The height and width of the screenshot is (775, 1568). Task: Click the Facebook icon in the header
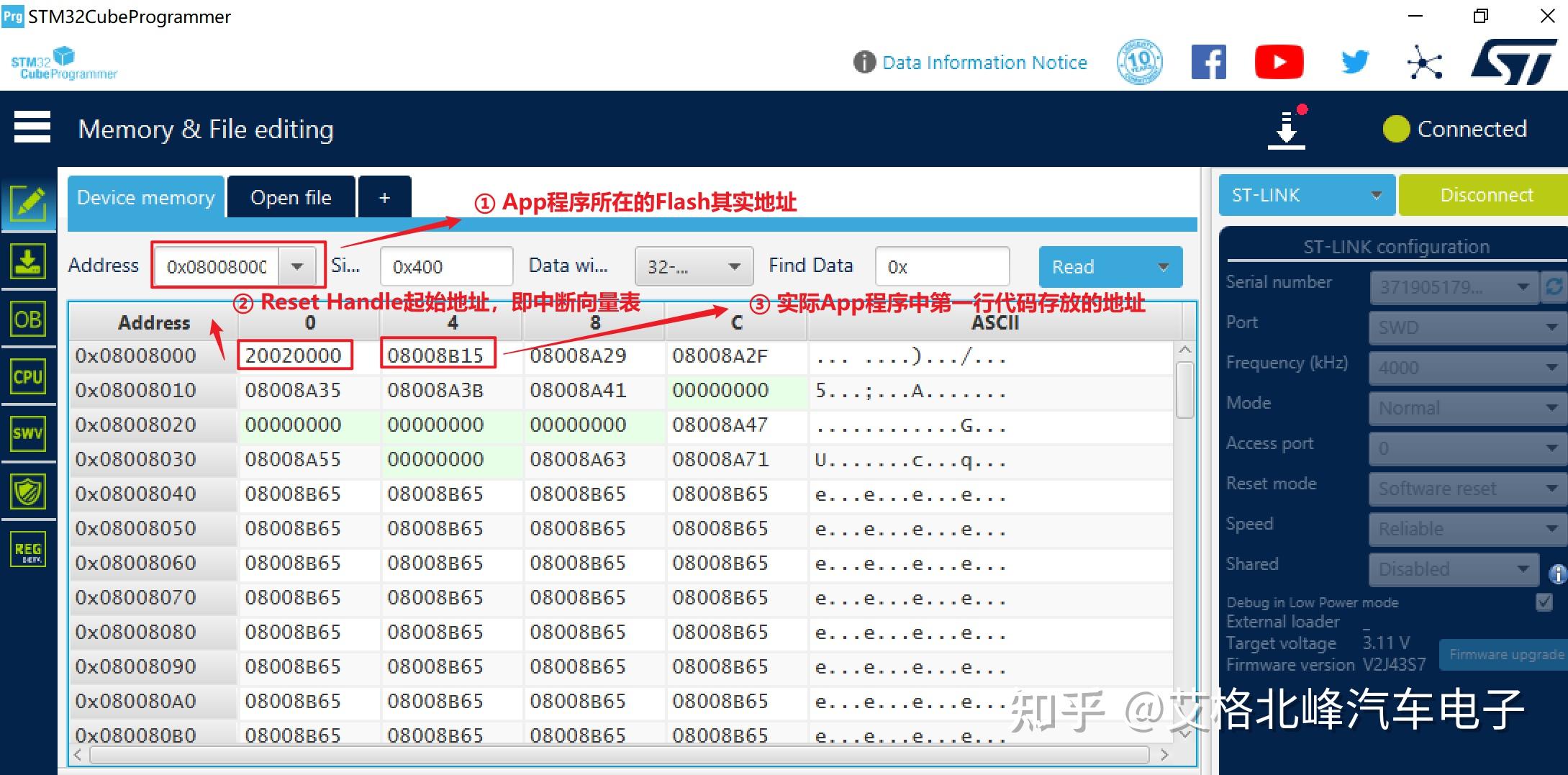pos(1208,62)
